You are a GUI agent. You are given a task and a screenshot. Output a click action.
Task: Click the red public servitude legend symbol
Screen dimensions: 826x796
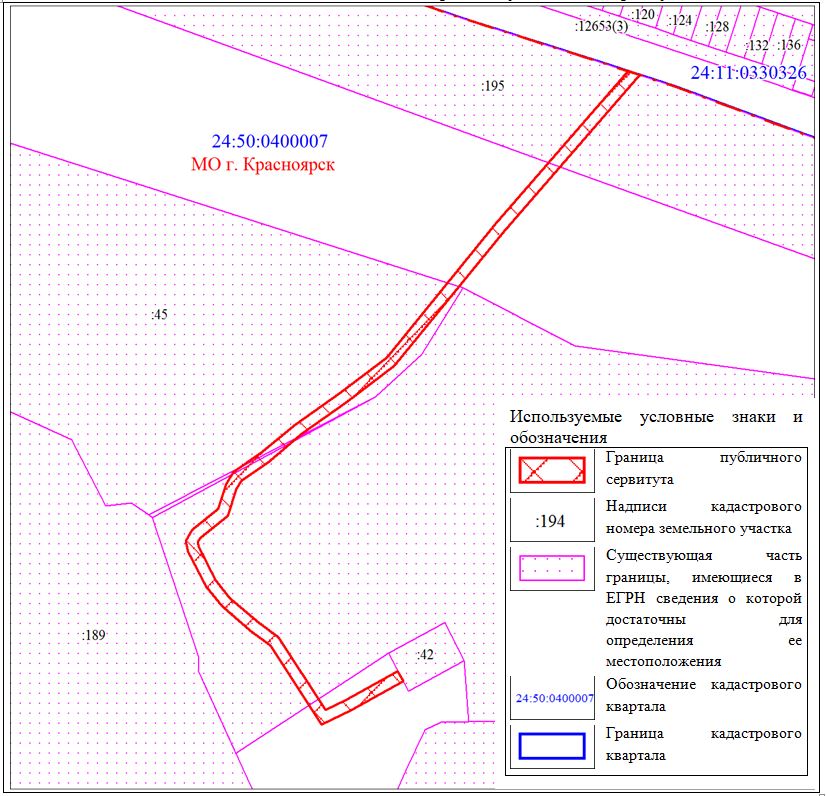tap(550, 470)
